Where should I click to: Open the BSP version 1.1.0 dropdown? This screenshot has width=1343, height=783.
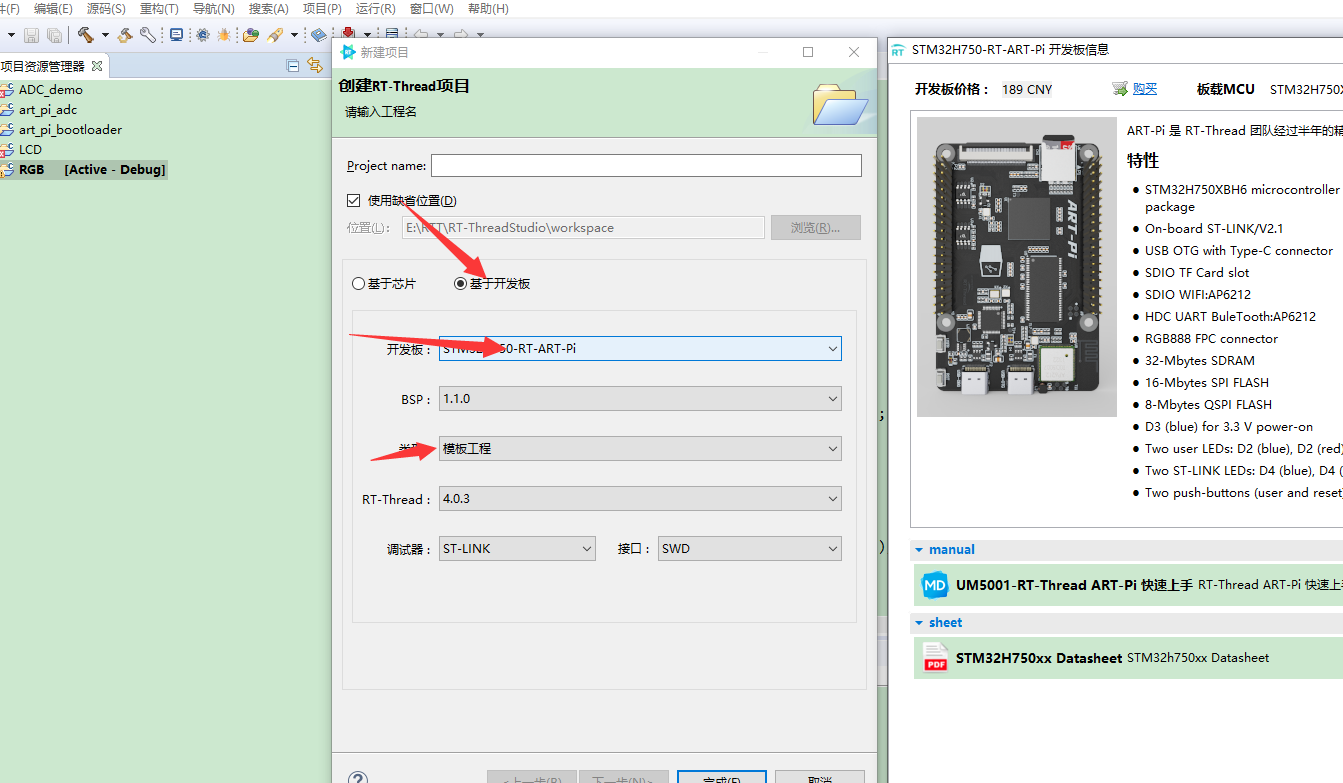(x=640, y=398)
